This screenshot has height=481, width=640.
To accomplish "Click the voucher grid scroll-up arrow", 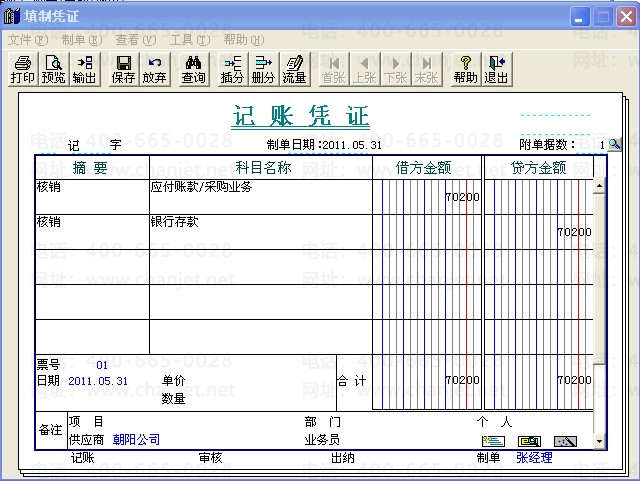I will pyautogui.click(x=599, y=186).
